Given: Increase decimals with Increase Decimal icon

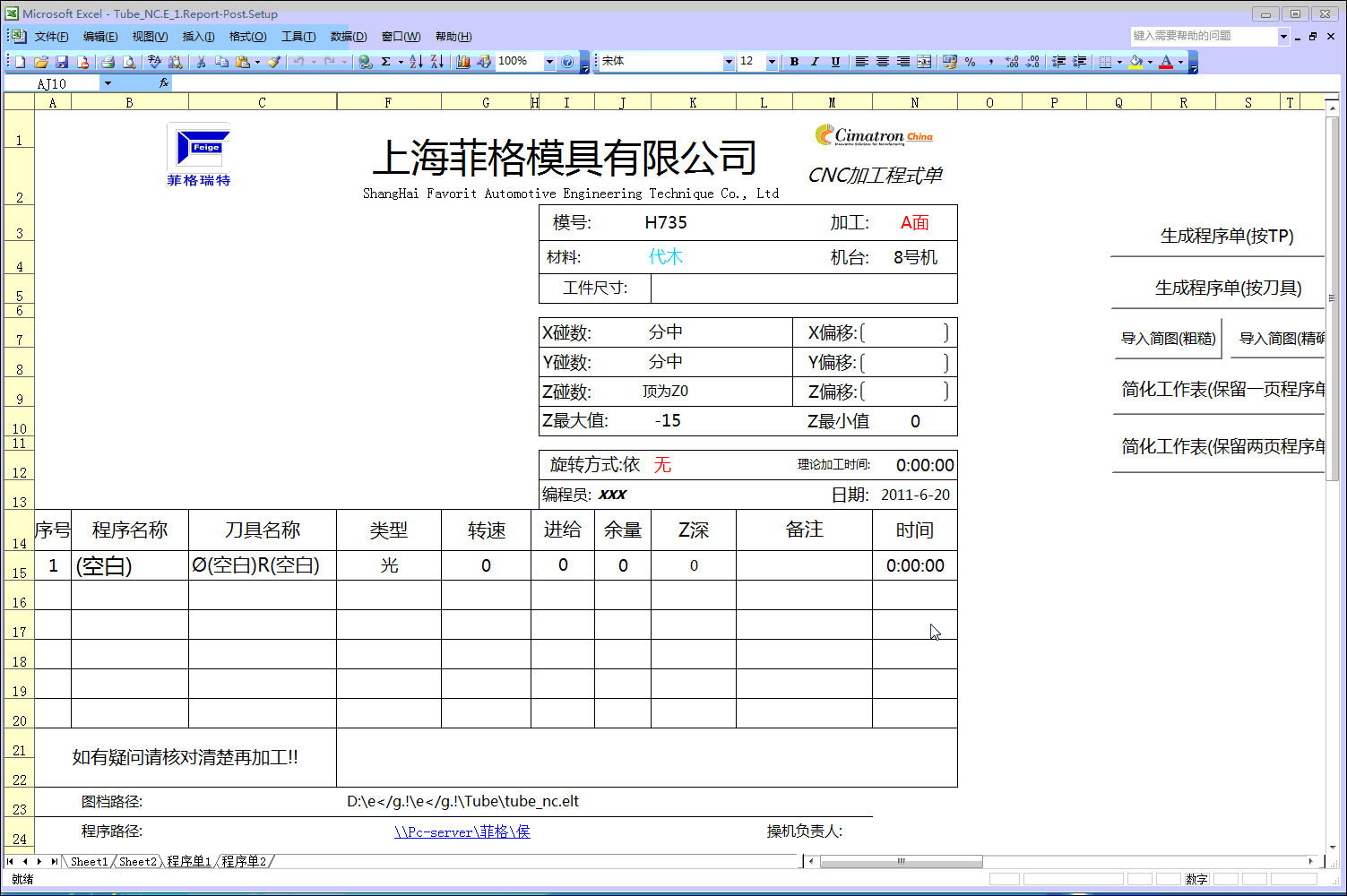Looking at the screenshot, I should [x=1009, y=62].
